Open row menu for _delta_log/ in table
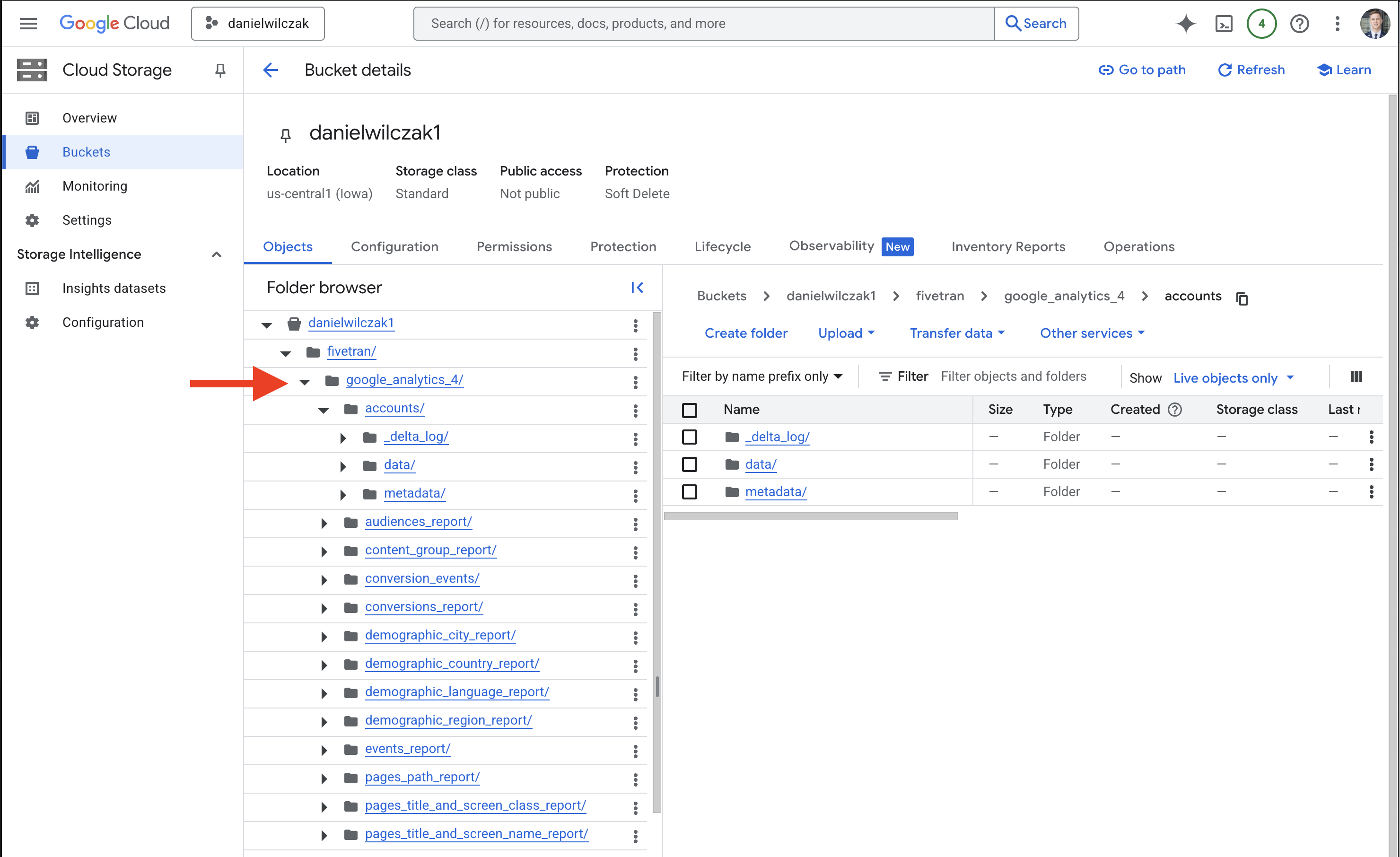Image resolution: width=1400 pixels, height=857 pixels. click(x=1371, y=437)
